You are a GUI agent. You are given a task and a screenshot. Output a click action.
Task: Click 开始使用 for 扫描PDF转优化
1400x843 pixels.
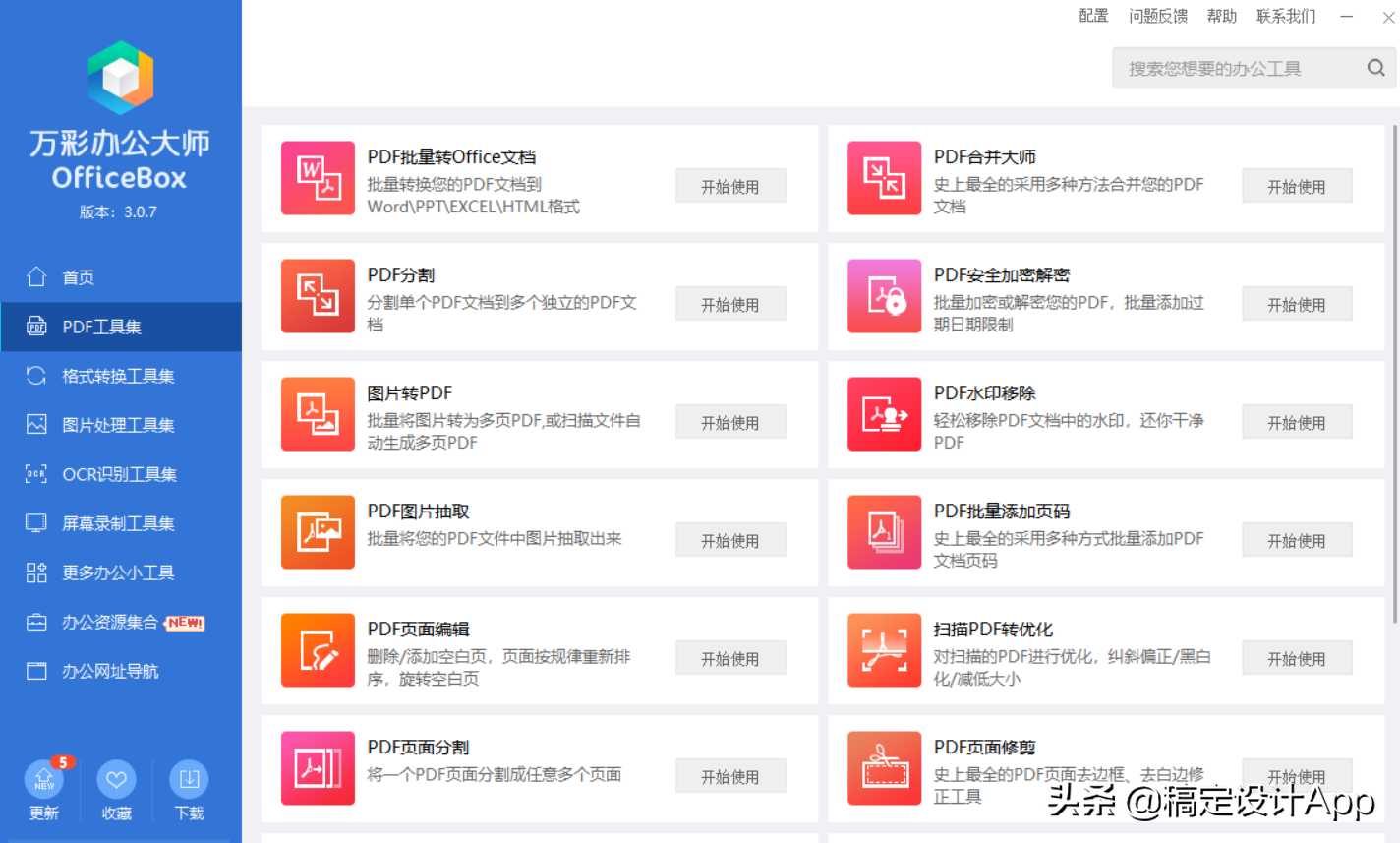click(x=1297, y=658)
